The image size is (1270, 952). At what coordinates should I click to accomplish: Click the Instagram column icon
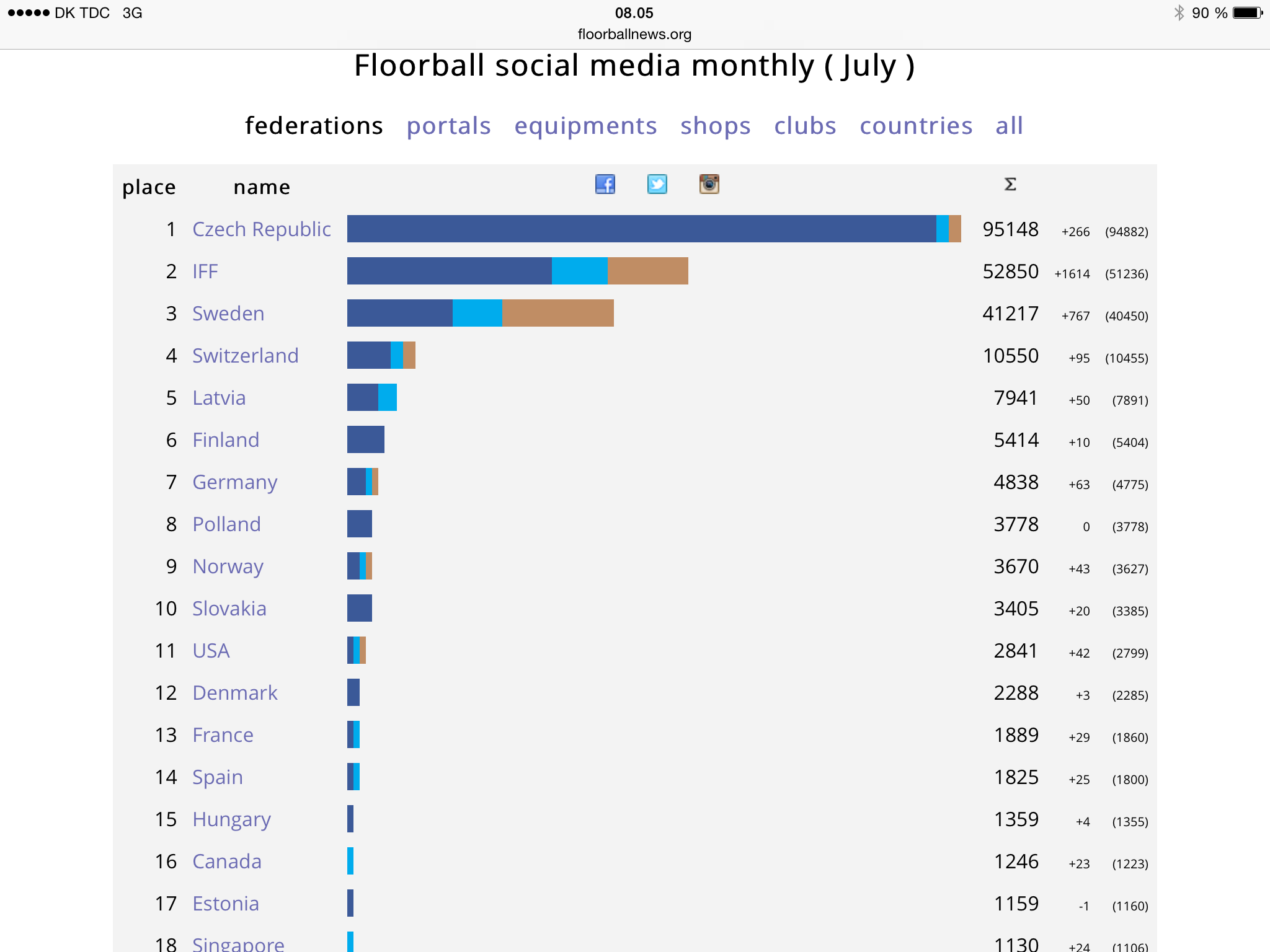tap(709, 184)
